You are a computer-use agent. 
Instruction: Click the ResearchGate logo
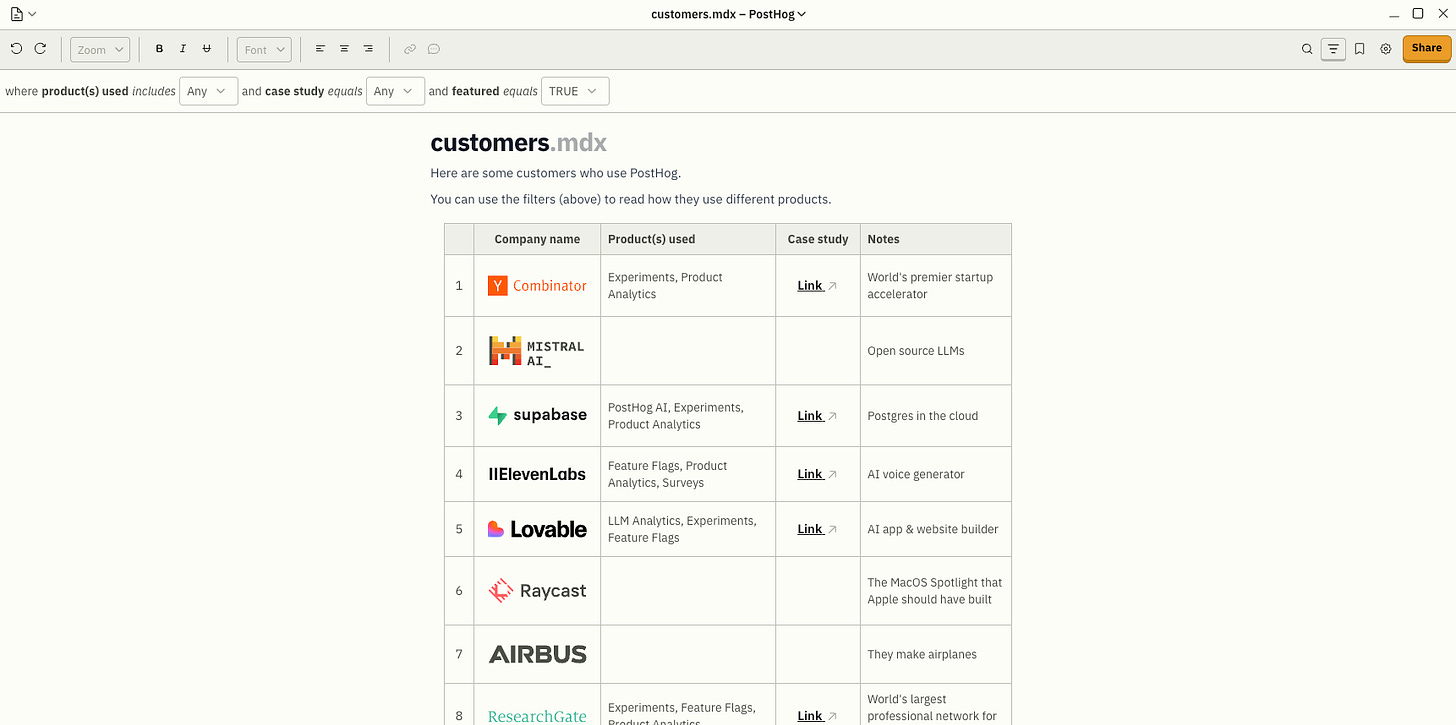pos(537,716)
